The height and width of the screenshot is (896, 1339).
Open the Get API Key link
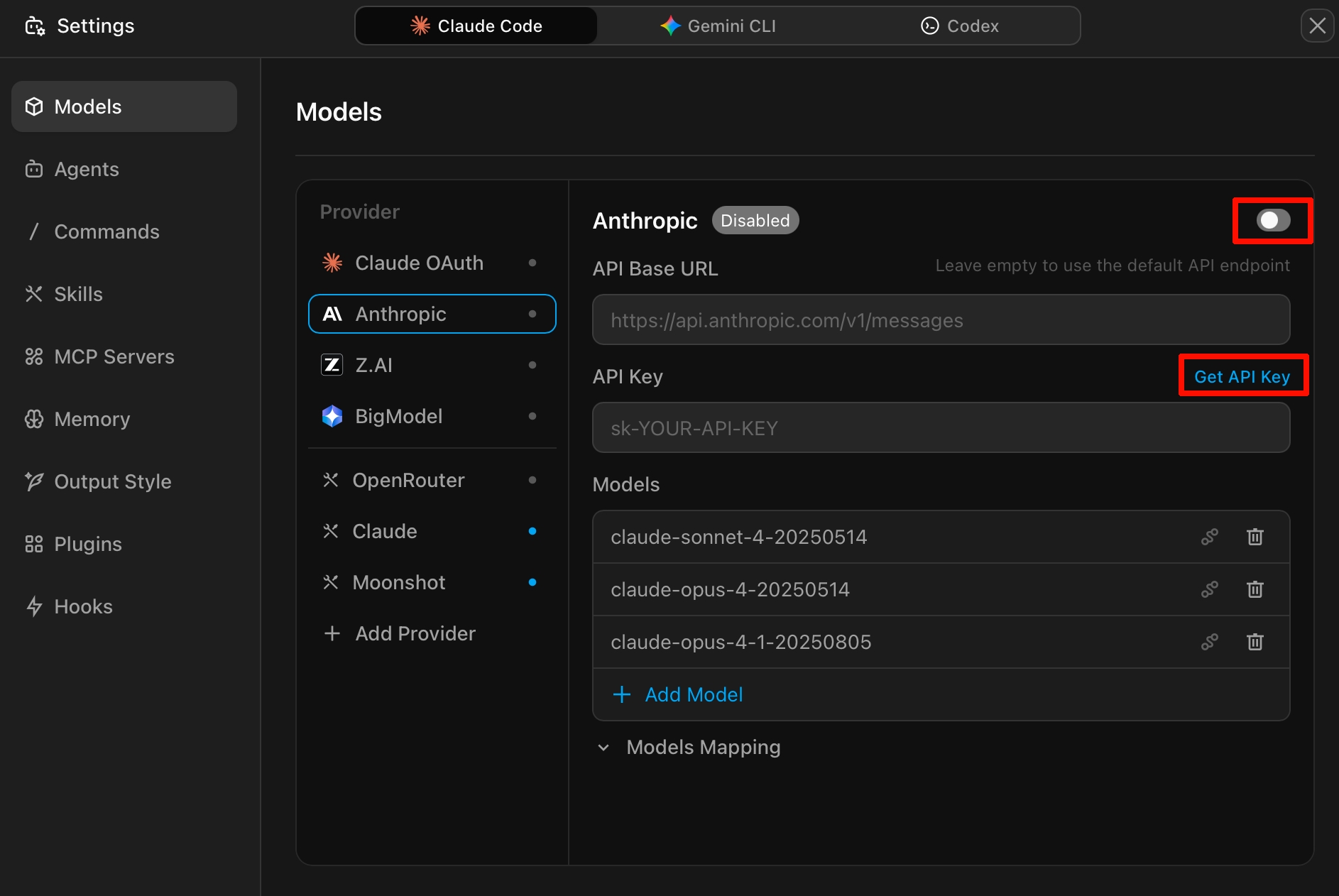(1242, 376)
